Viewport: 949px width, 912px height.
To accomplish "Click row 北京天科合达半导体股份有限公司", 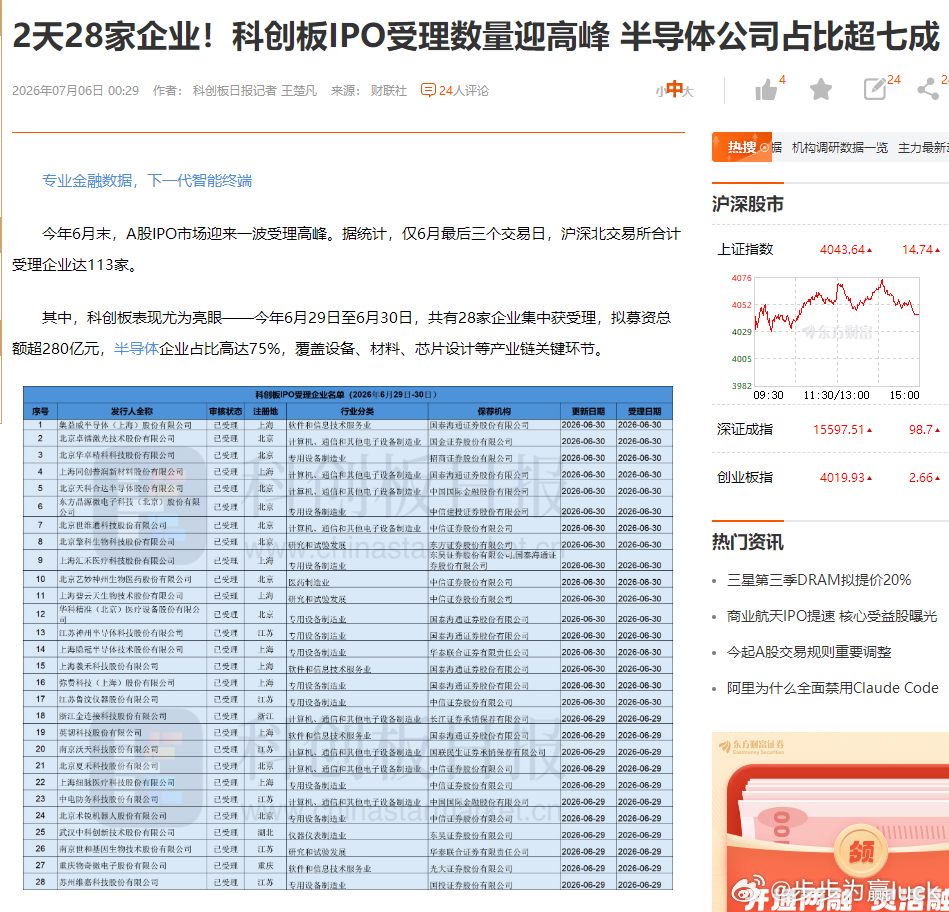I will pos(347,488).
